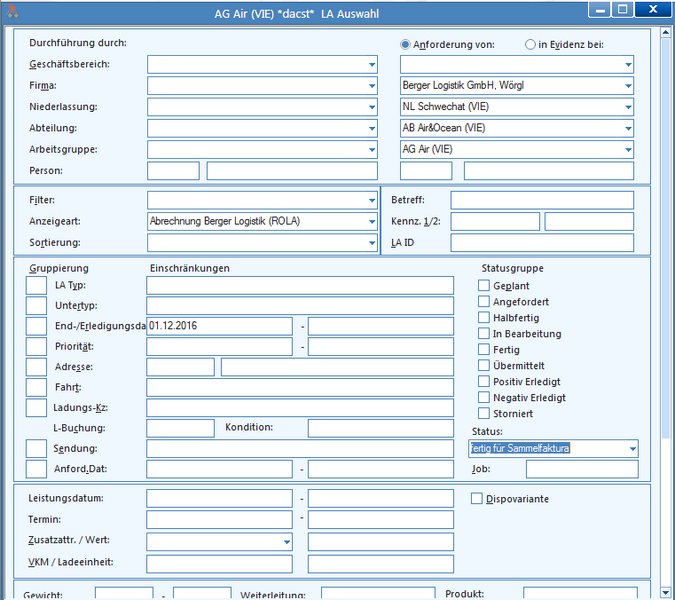Click the first Kennz. 1/2 input field
The height and width of the screenshot is (600, 675).
tap(495, 221)
